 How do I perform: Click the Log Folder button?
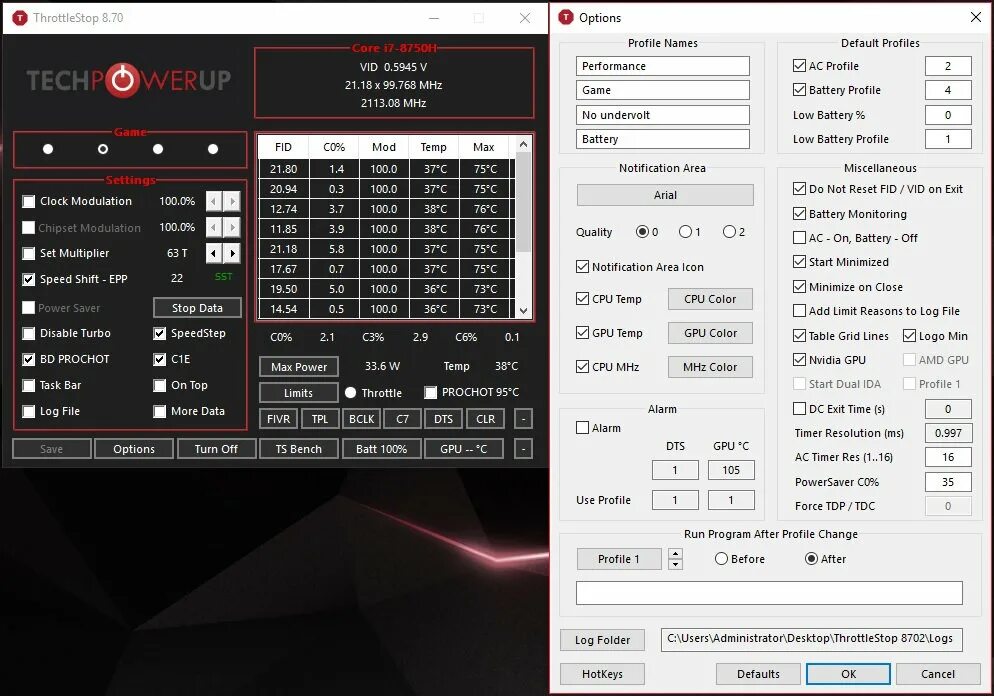coord(602,640)
